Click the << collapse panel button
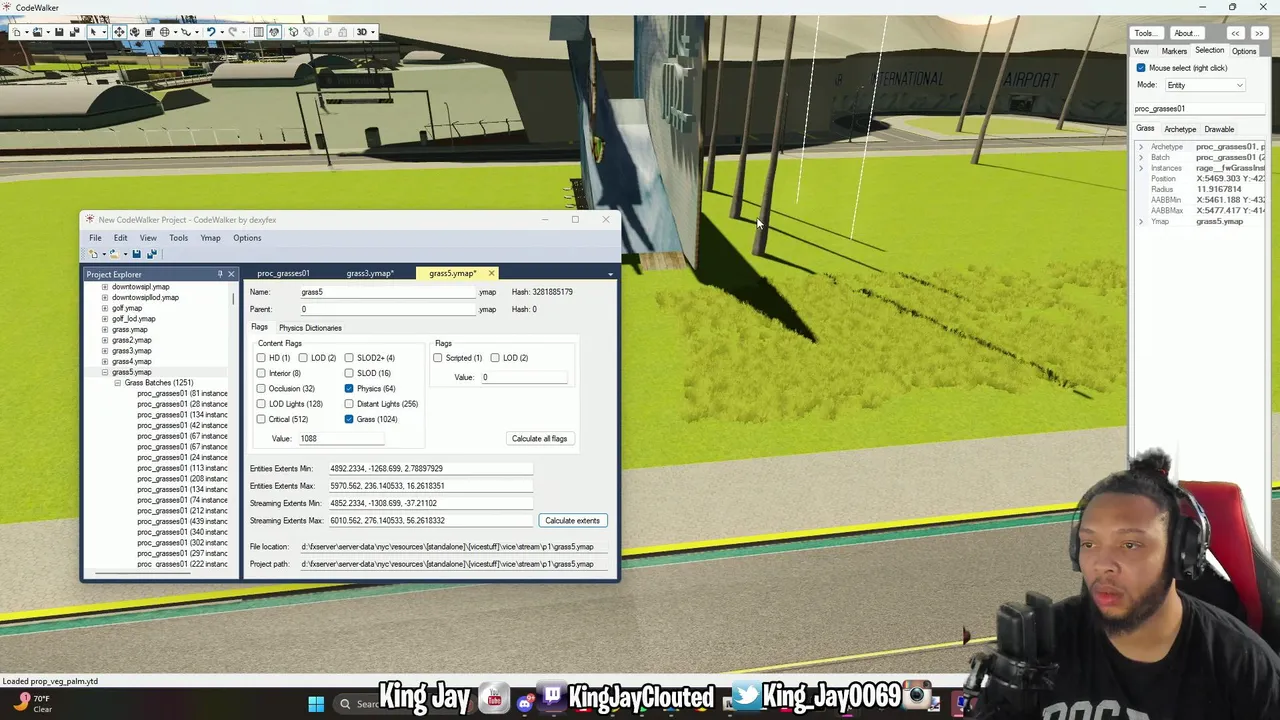The image size is (1280, 720). pos(1236,33)
